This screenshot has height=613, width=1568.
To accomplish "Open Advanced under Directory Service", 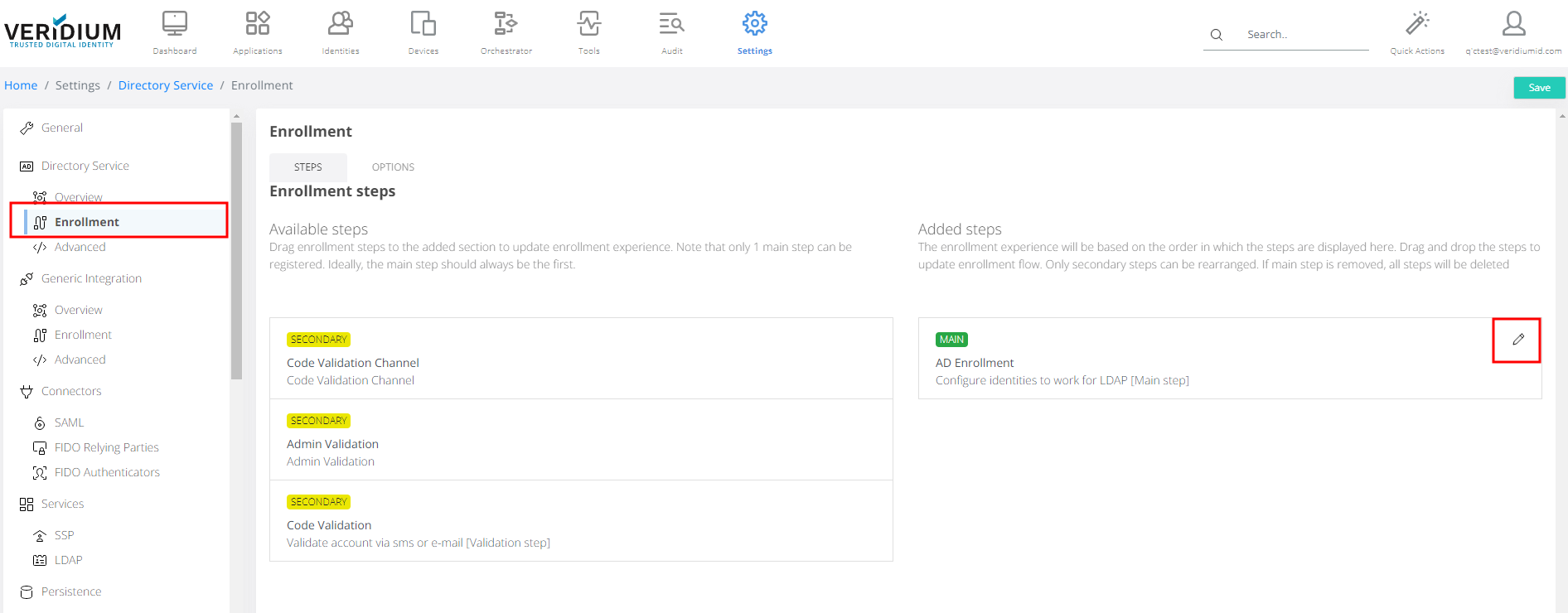I will point(80,247).
